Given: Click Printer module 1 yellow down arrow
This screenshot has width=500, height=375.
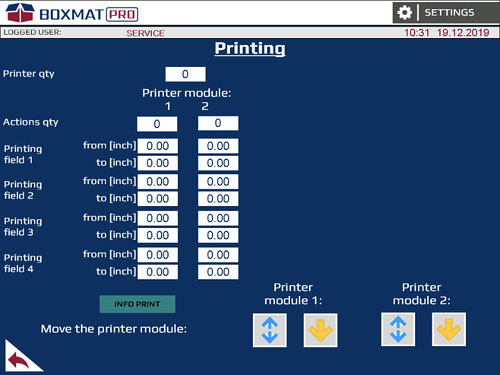Looking at the screenshot, I should click(x=320, y=330).
